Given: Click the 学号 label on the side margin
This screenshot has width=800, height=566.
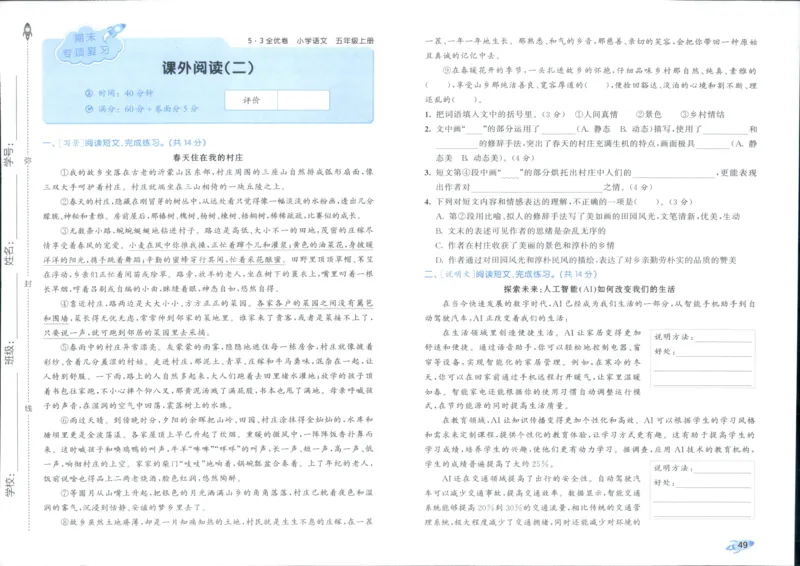Looking at the screenshot, I should pos(10,155).
